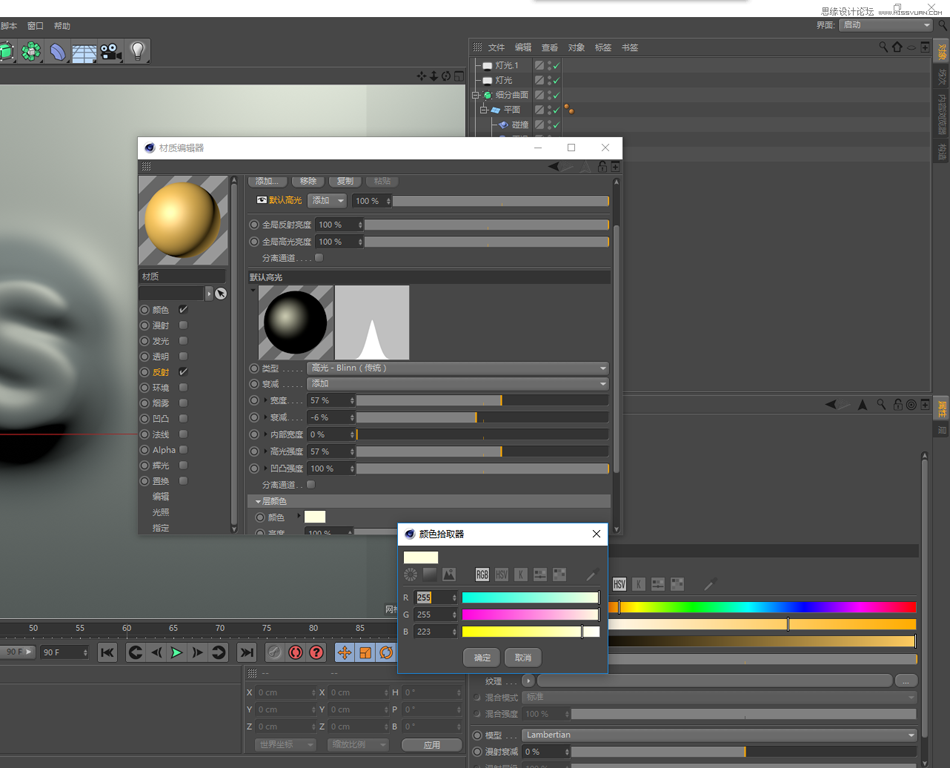Uncheck the 反射 channel checkbox
Screen dimensions: 950x768
183,372
